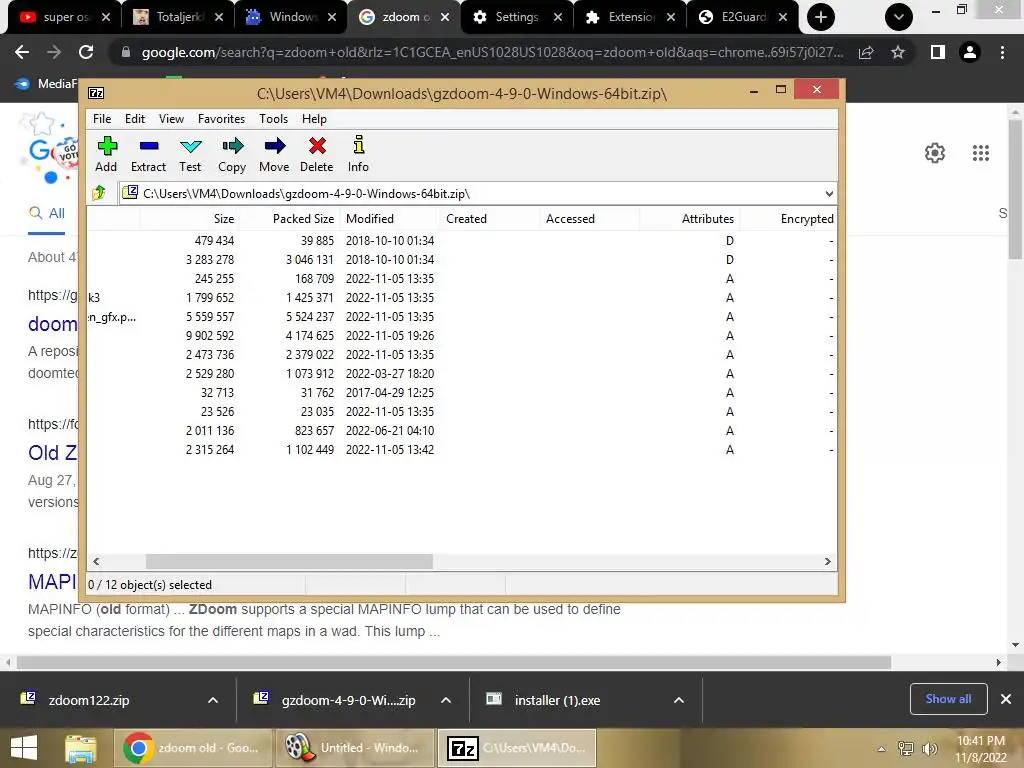Open the Chrome three-dot menu
The height and width of the screenshot is (768, 1024).
pyautogui.click(x=1002, y=52)
